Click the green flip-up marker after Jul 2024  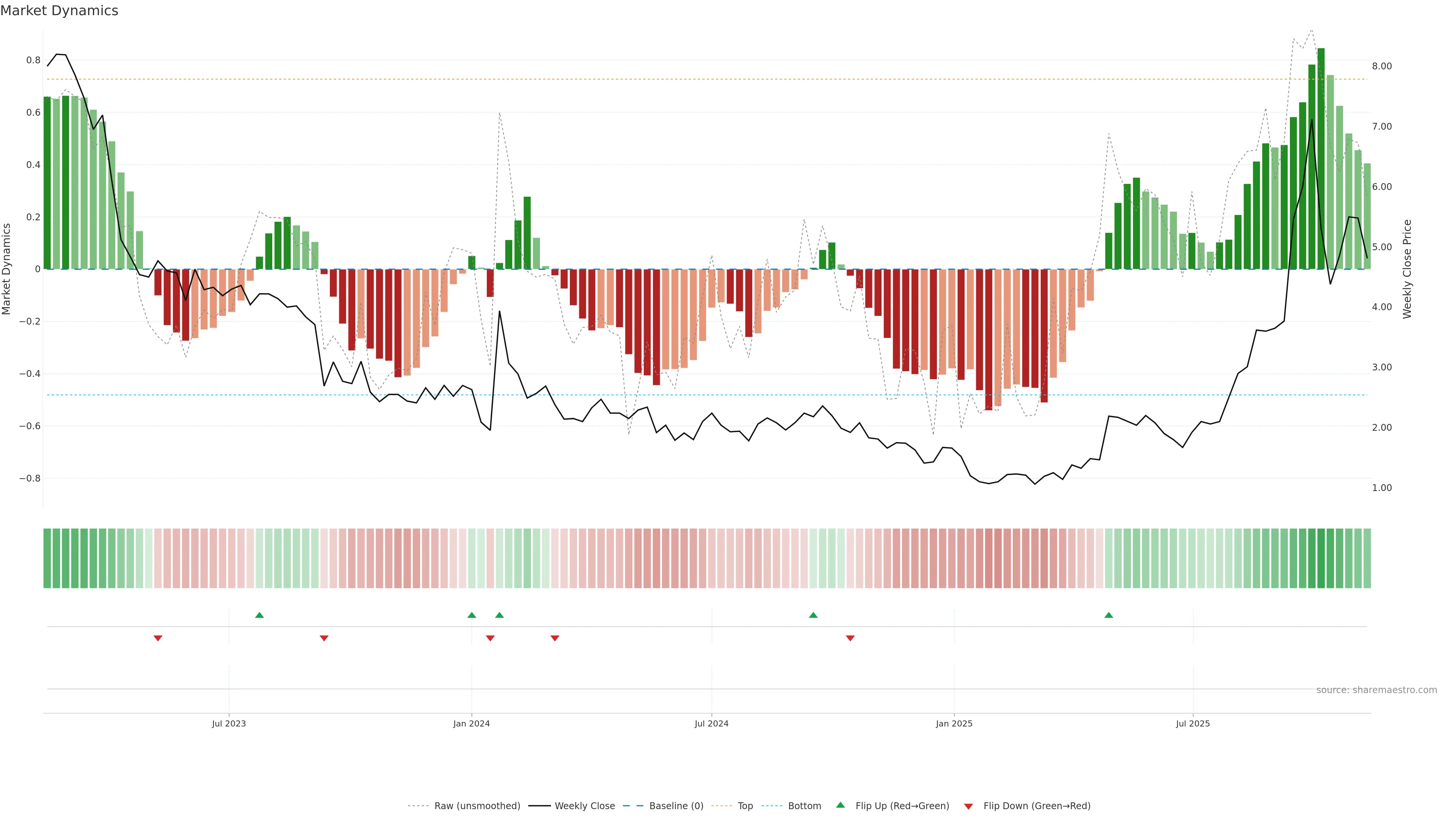(813, 615)
